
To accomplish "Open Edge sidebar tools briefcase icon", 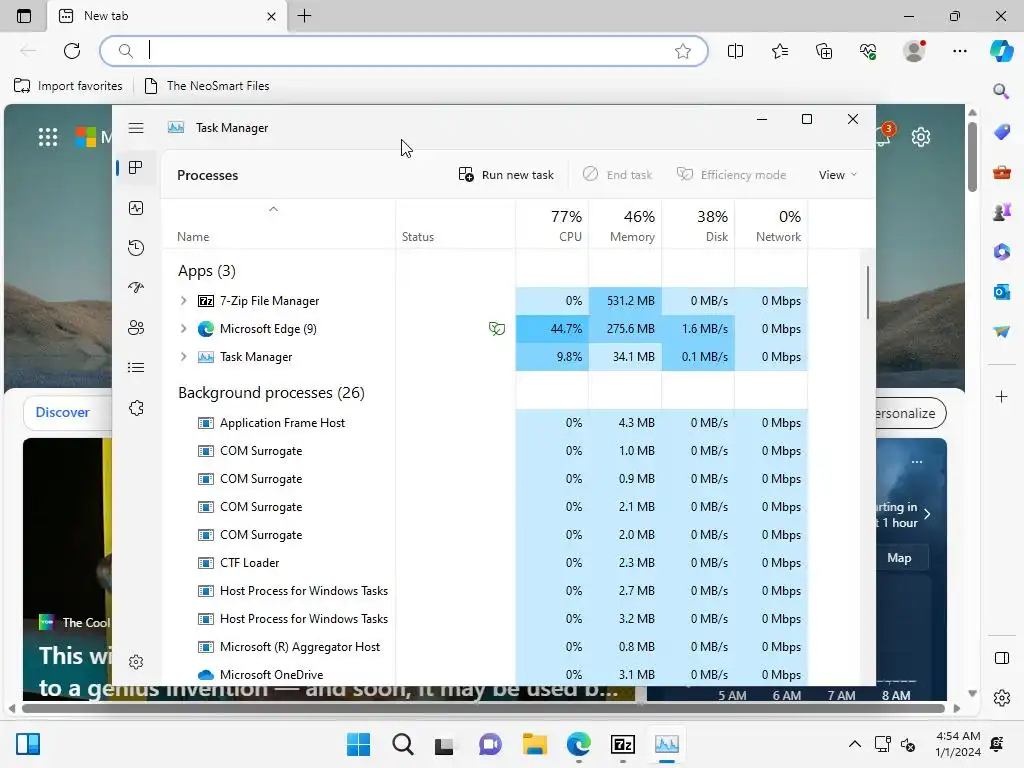I will point(1001,172).
